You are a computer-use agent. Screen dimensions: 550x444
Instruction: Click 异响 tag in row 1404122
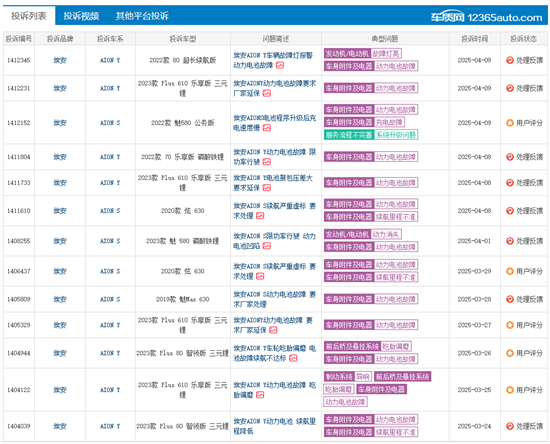point(363,377)
